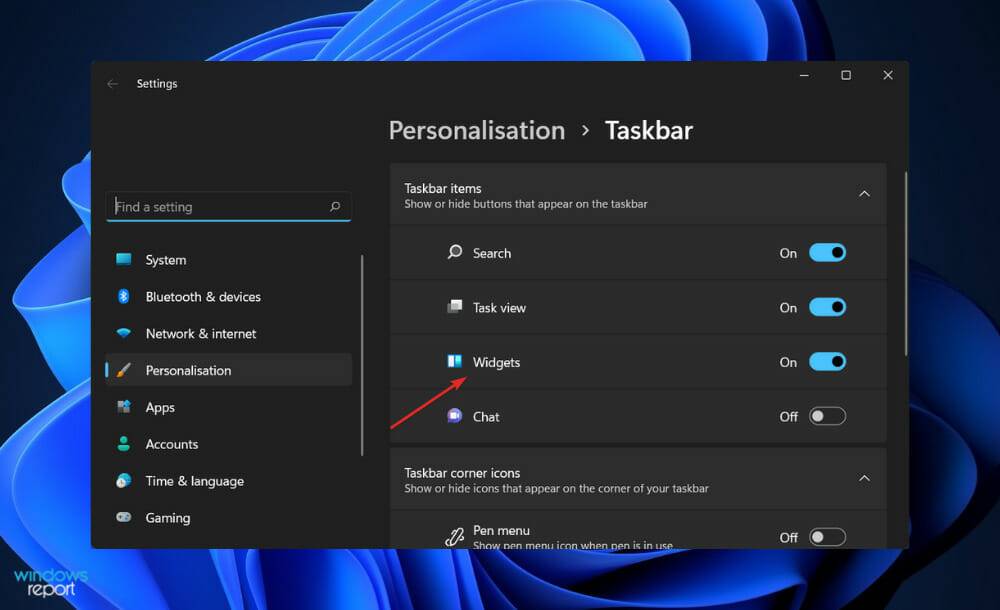The width and height of the screenshot is (1000, 610).
Task: Turn off the Widgets toggle
Action: [828, 362]
